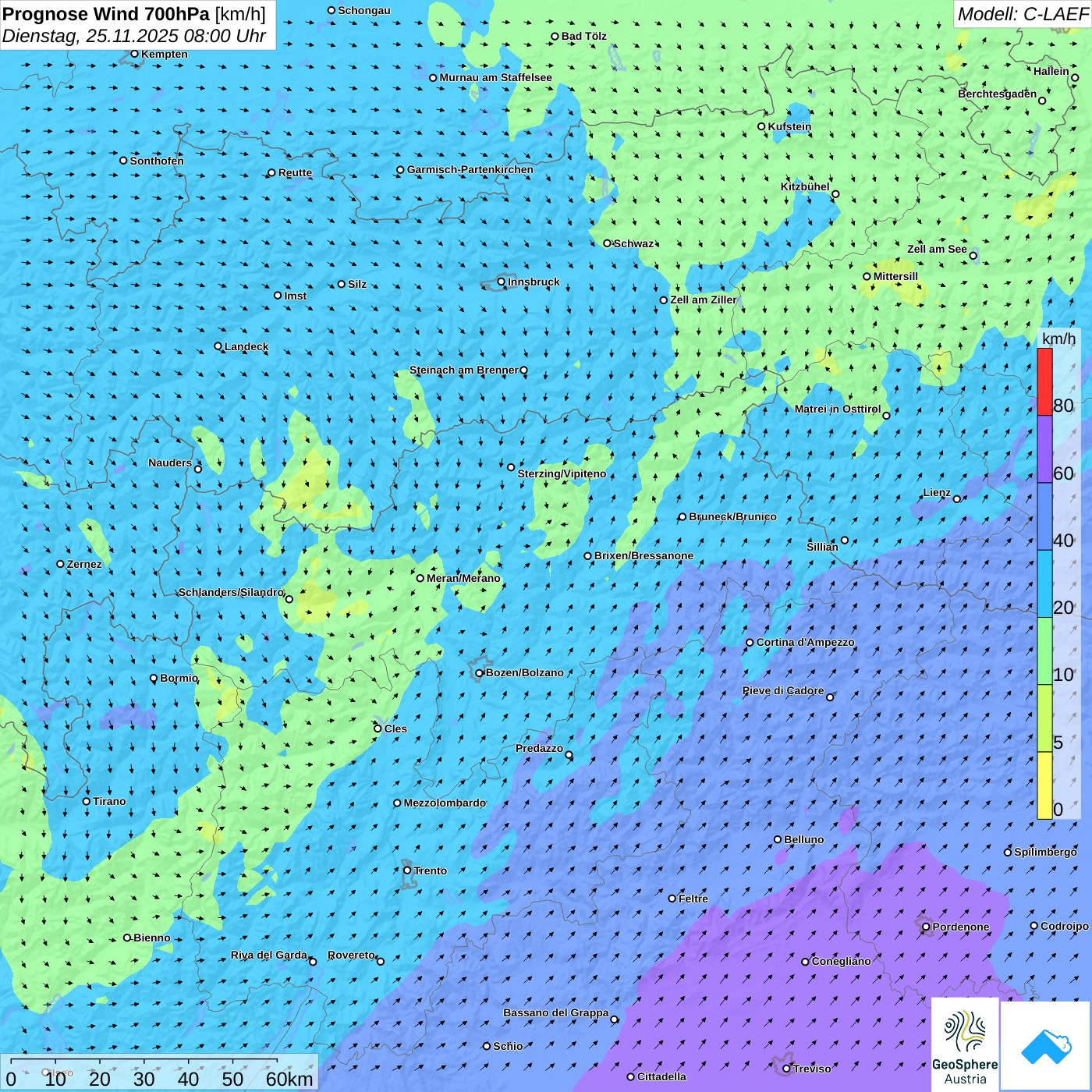The image size is (1092, 1092).
Task: Click the 'Nauders' label
Action: click(170, 463)
